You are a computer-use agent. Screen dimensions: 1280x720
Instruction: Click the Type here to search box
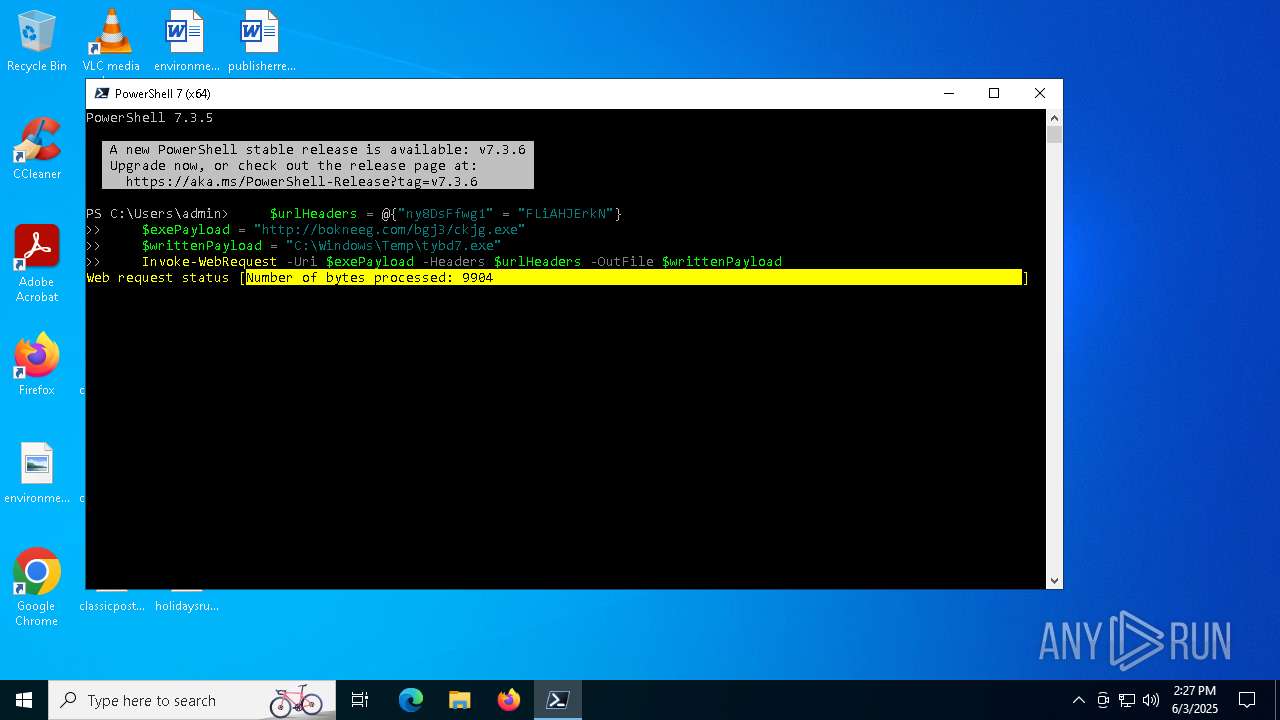pos(192,700)
